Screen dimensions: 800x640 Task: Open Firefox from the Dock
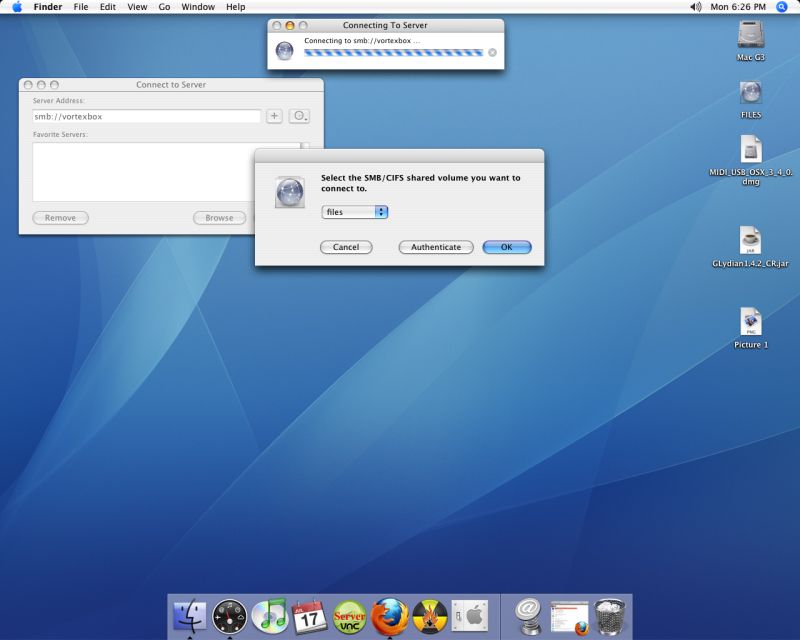pos(390,616)
